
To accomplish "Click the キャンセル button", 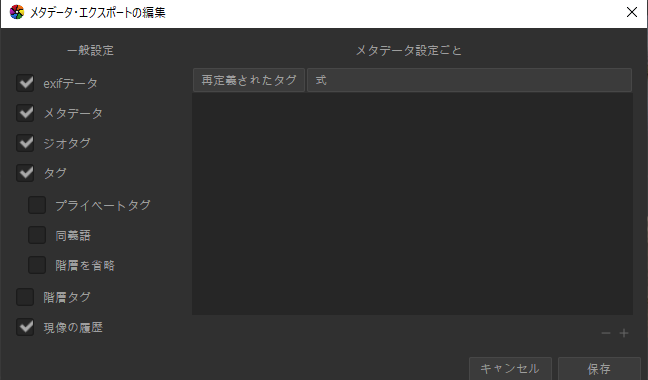I will pos(510,368).
